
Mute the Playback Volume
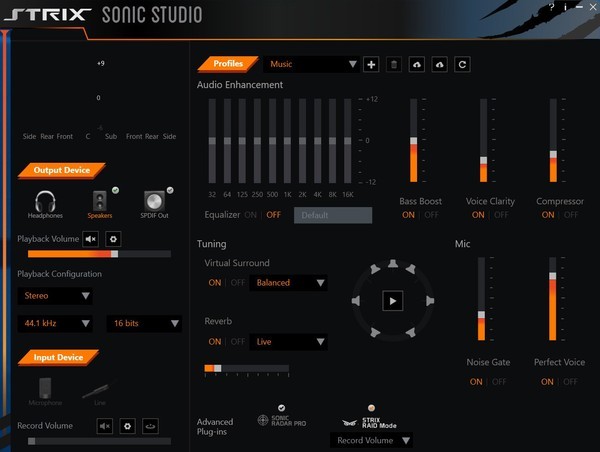click(91, 239)
